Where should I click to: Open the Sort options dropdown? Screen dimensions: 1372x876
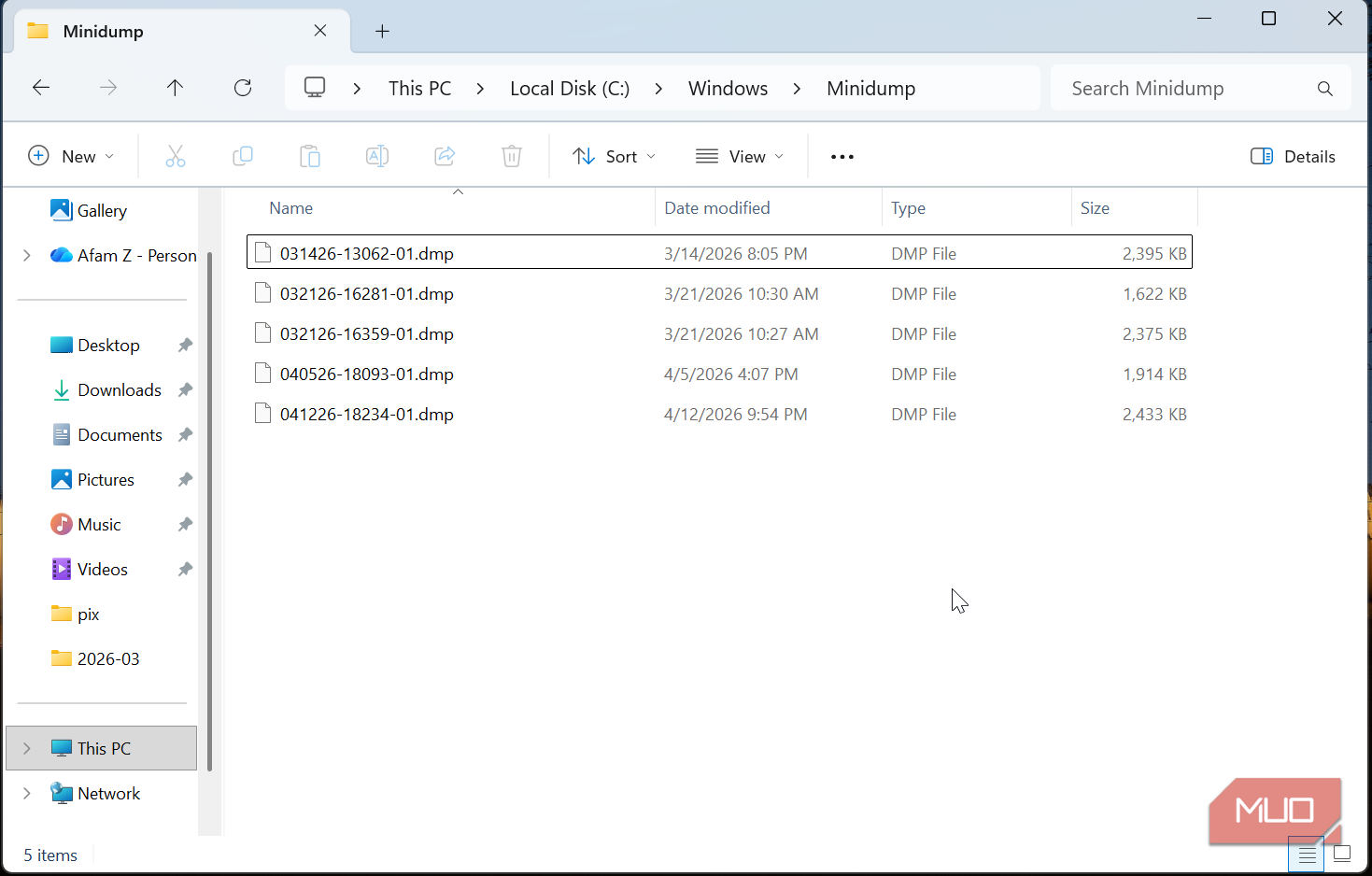[x=614, y=156]
